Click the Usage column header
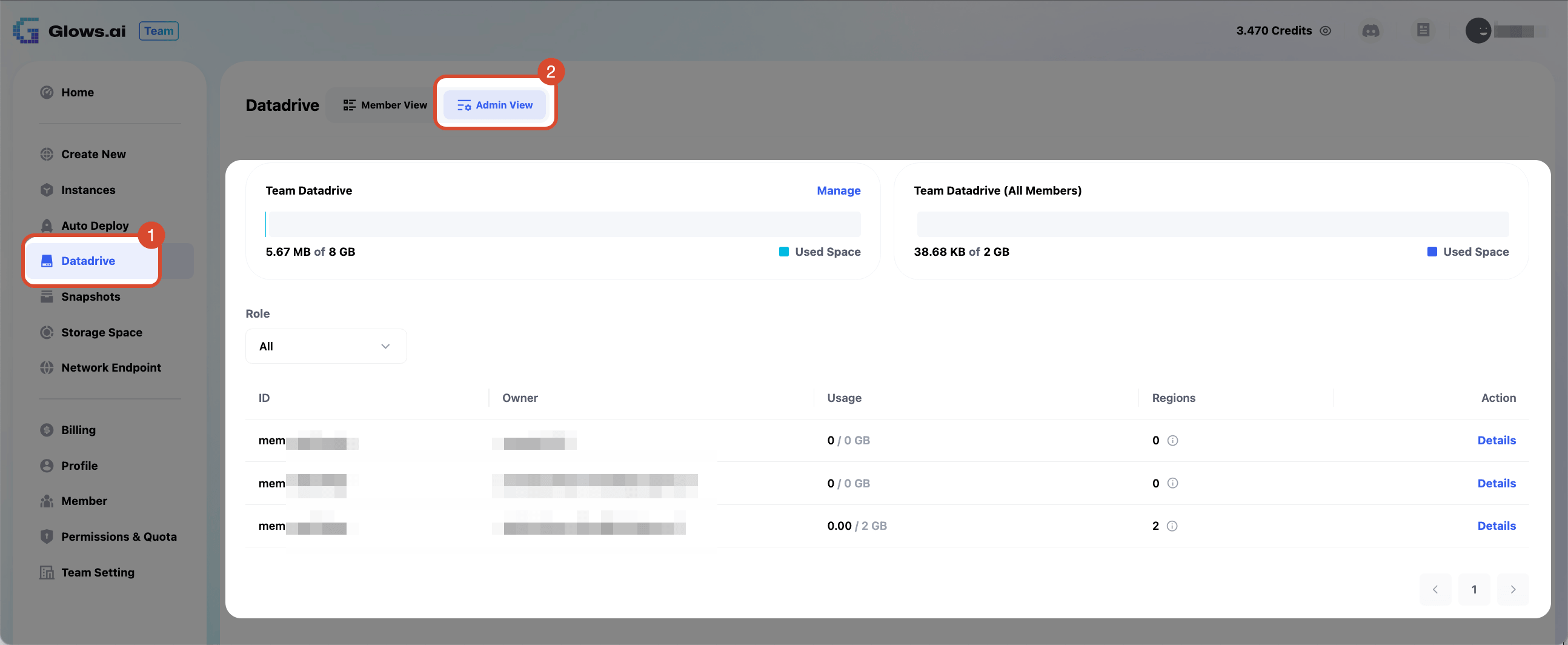This screenshot has height=645, width=1568. point(844,398)
